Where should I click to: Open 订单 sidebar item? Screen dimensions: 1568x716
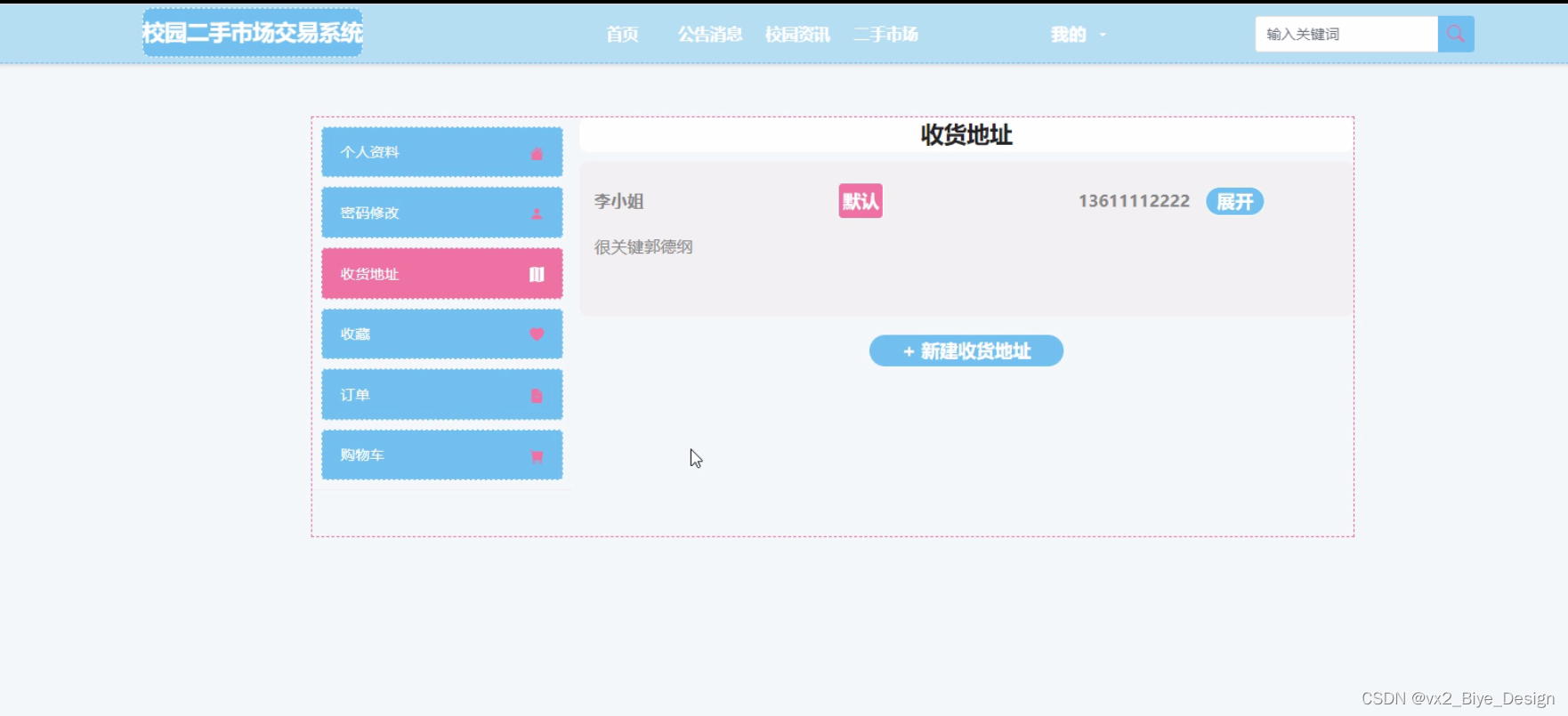point(442,395)
